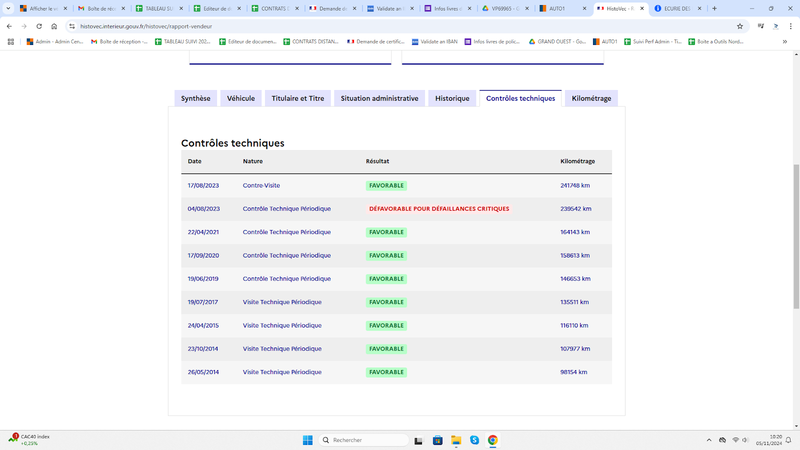The height and width of the screenshot is (450, 800).
Task: Open the Chrome extension icon beside the star
Action: (761, 26)
